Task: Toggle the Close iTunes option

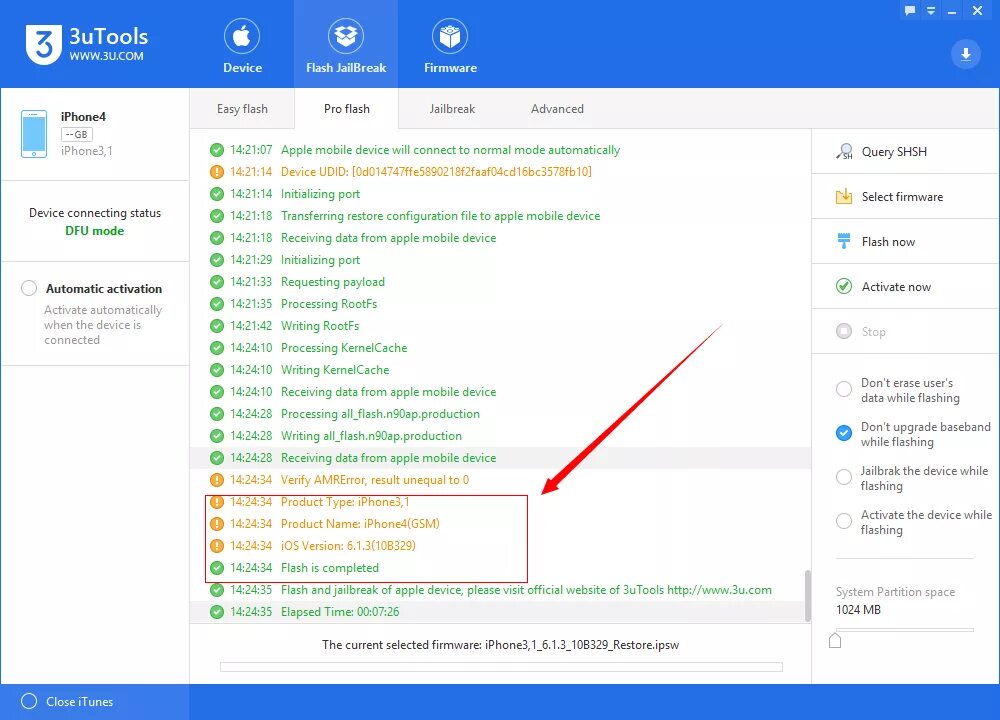Action: [x=29, y=702]
